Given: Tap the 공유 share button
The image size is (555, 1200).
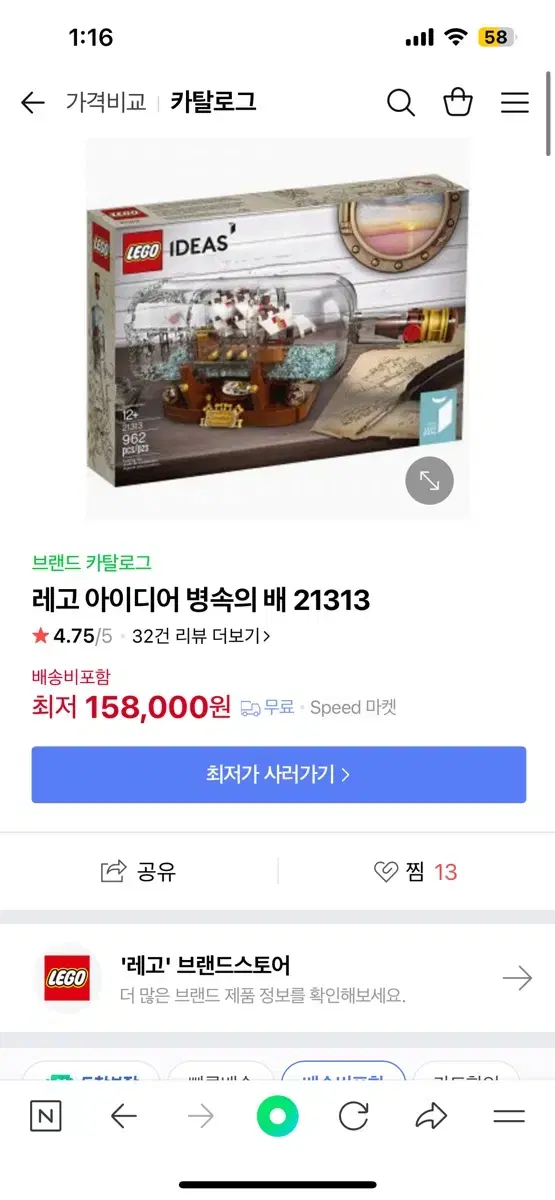Looking at the screenshot, I should tap(139, 872).
